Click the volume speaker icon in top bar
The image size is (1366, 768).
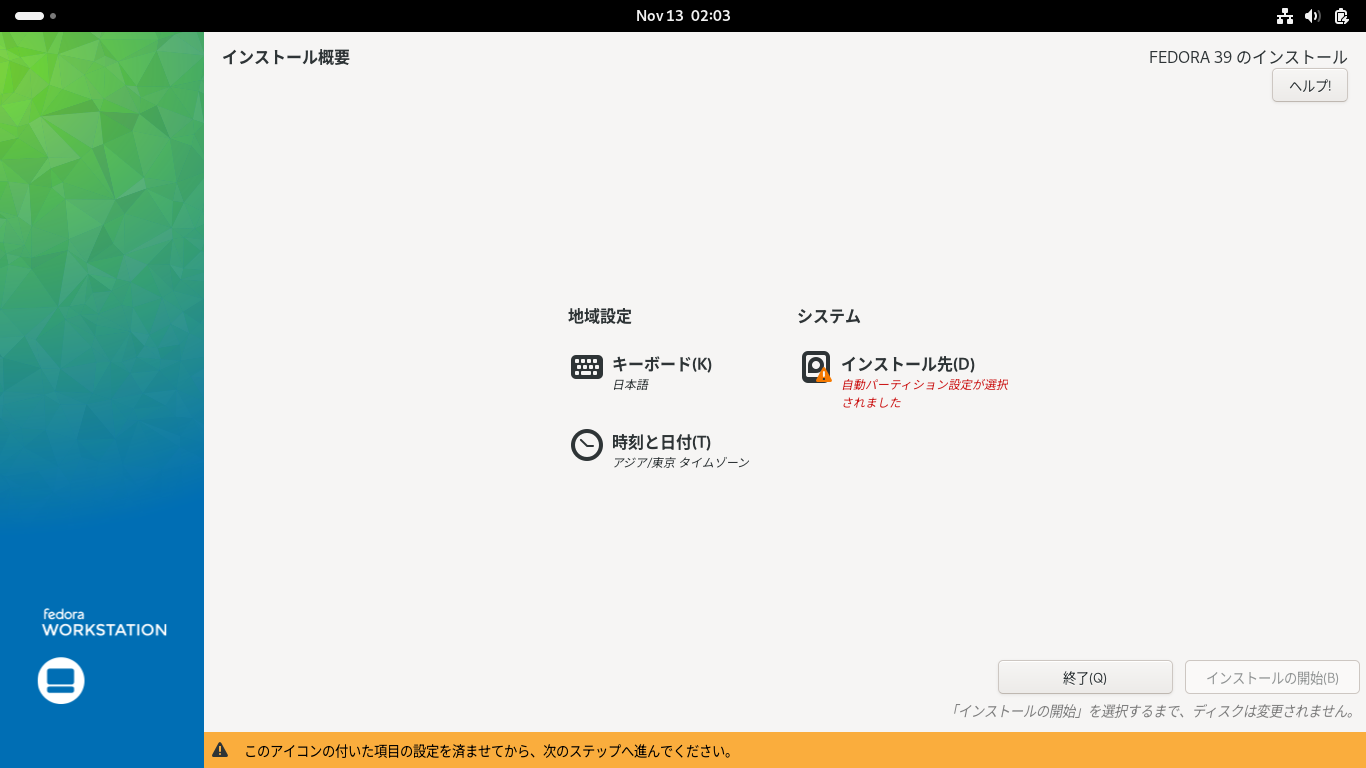(x=1313, y=16)
